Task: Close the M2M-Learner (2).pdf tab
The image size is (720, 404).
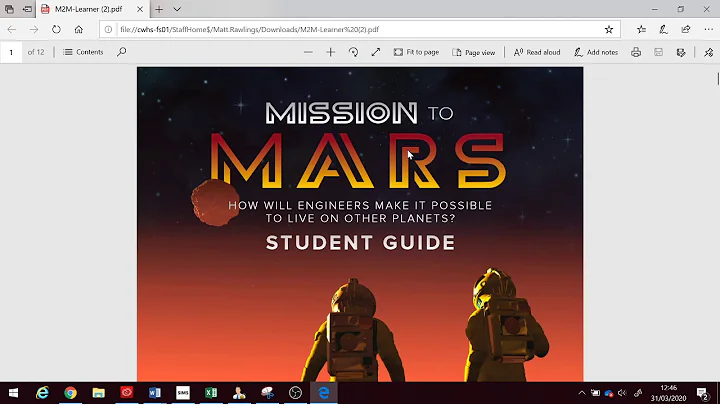Action: [140, 9]
